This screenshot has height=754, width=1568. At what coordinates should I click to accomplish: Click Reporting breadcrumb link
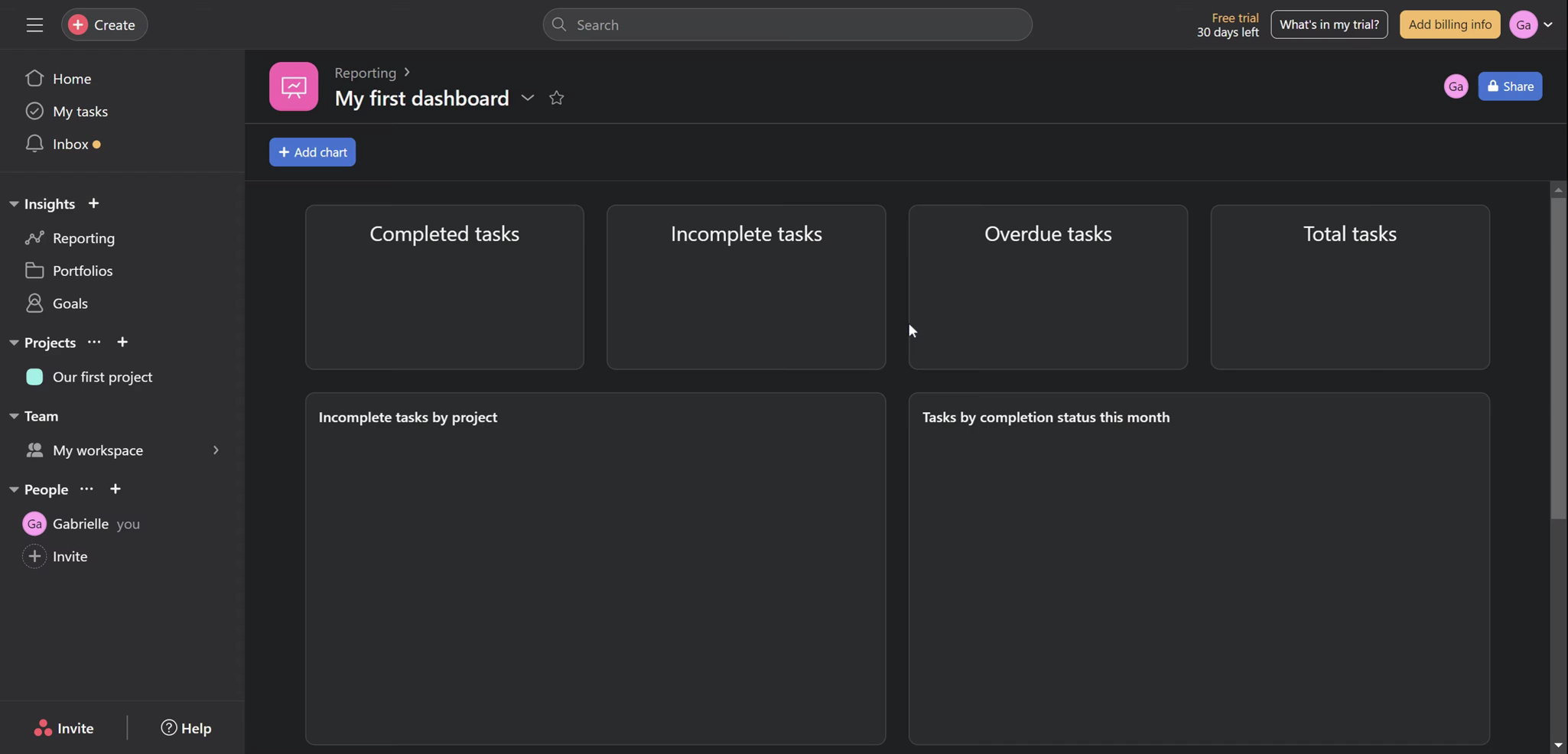(365, 73)
